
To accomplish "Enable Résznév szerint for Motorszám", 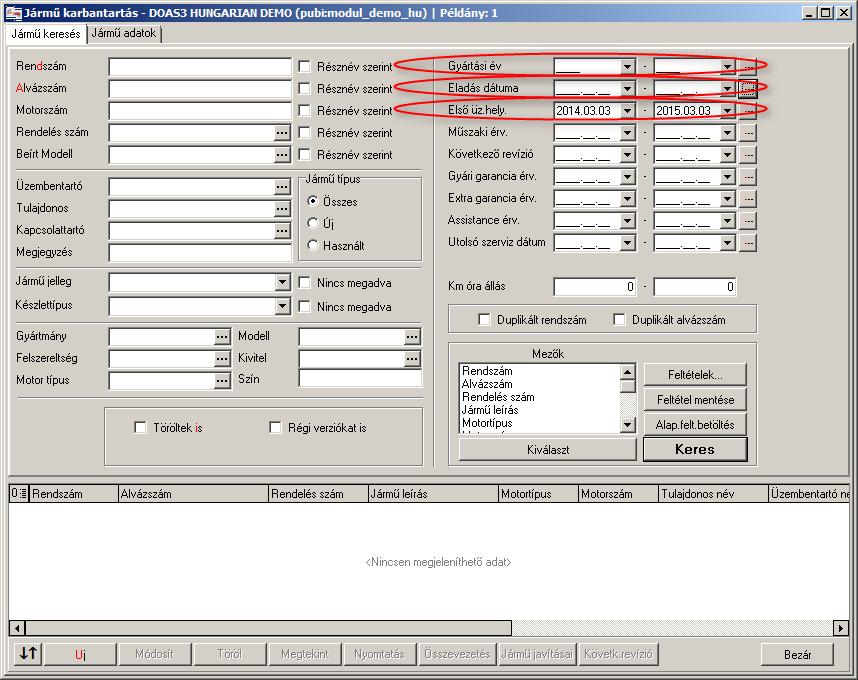I will (x=304, y=111).
